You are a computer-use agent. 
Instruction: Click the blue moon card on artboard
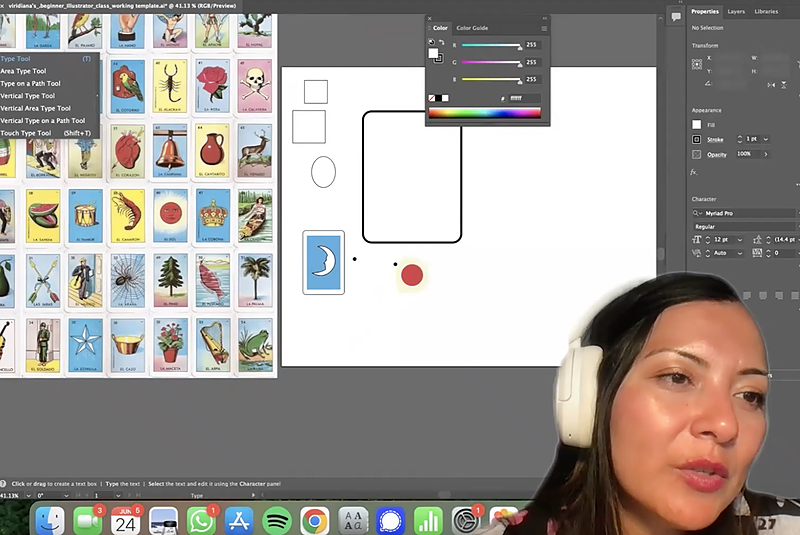coord(323,263)
